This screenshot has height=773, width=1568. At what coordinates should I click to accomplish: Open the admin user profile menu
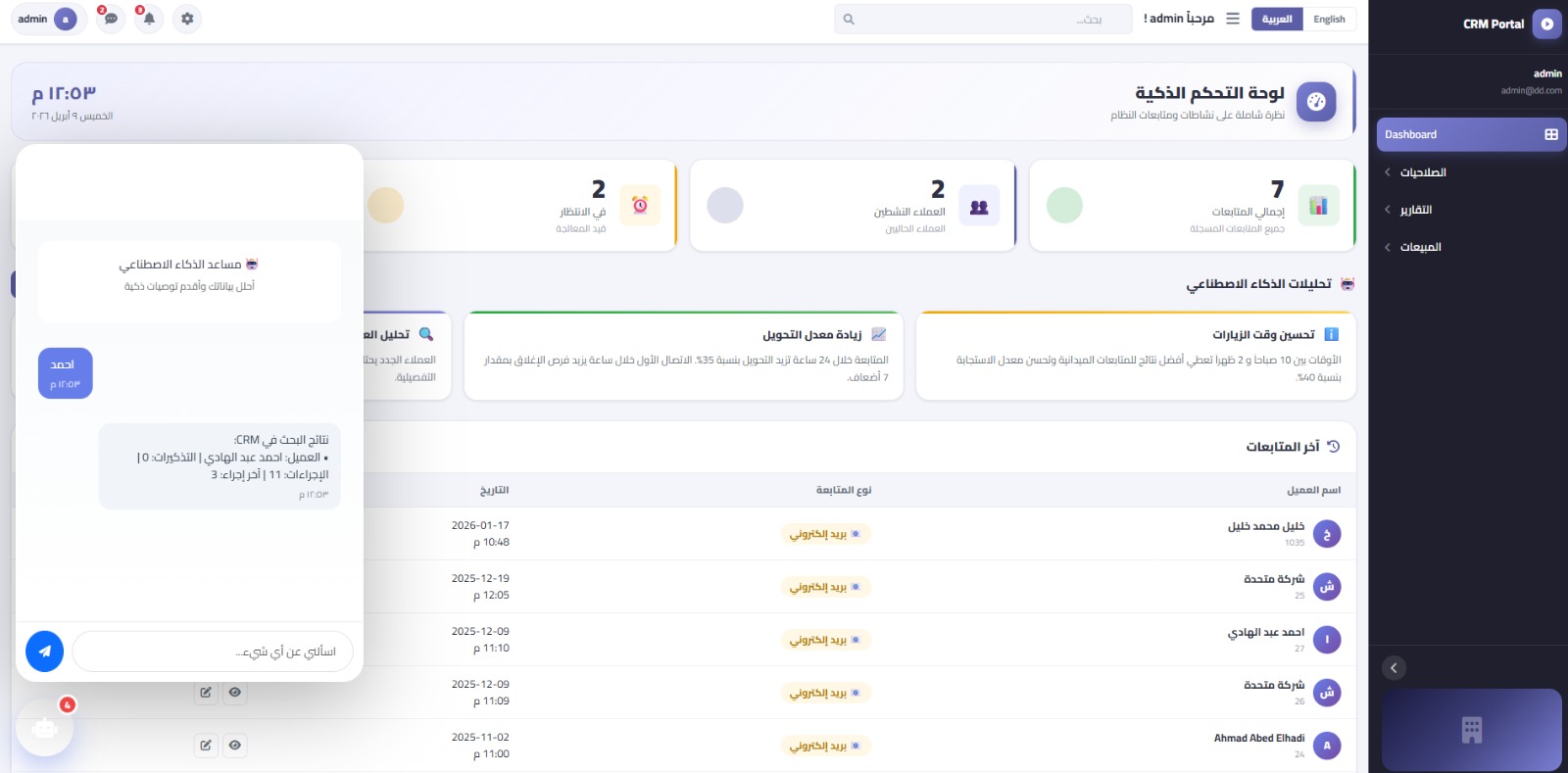tap(48, 19)
